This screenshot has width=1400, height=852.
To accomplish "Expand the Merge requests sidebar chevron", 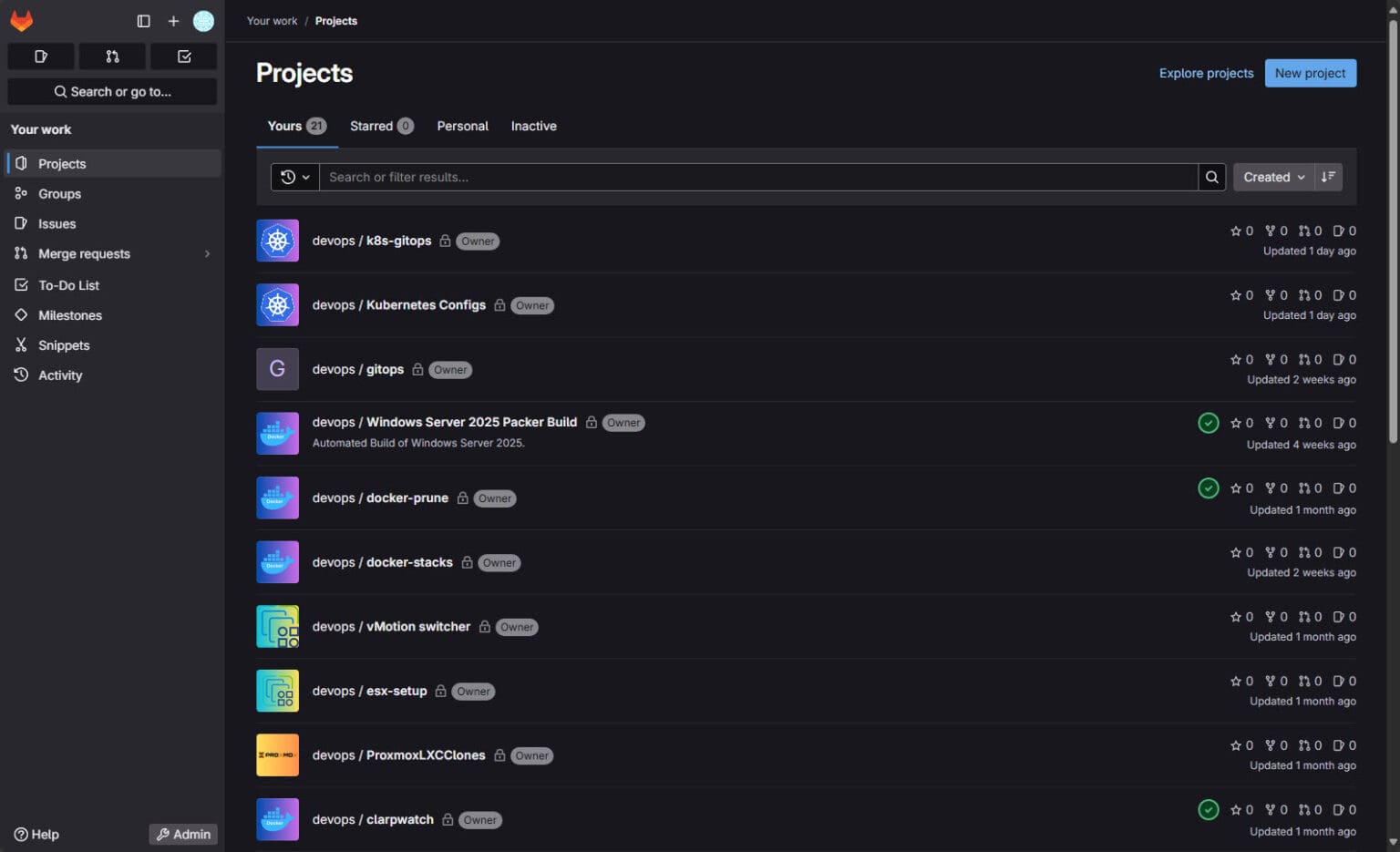I will [x=208, y=253].
